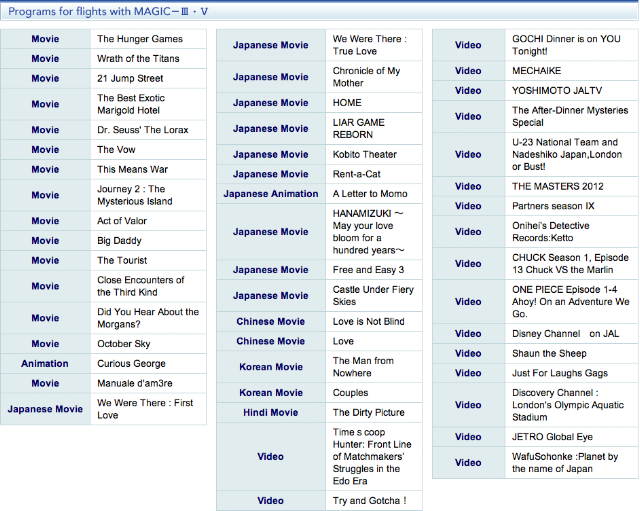Click Japanese Animation category label
The height and width of the screenshot is (511, 640).
pos(271,193)
